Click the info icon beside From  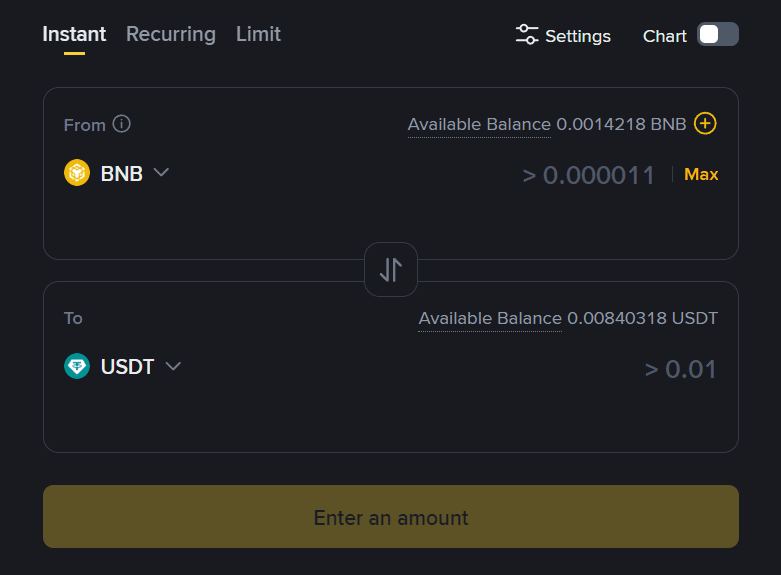tap(122, 124)
